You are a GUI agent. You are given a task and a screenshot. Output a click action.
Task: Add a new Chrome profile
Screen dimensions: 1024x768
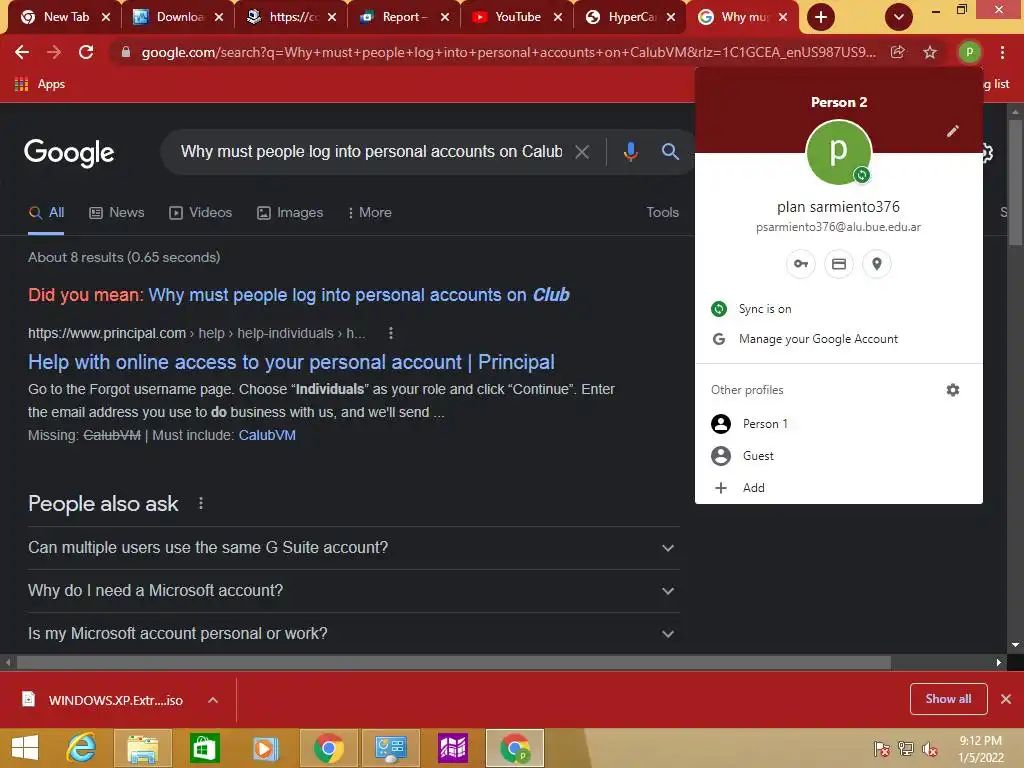click(839, 488)
